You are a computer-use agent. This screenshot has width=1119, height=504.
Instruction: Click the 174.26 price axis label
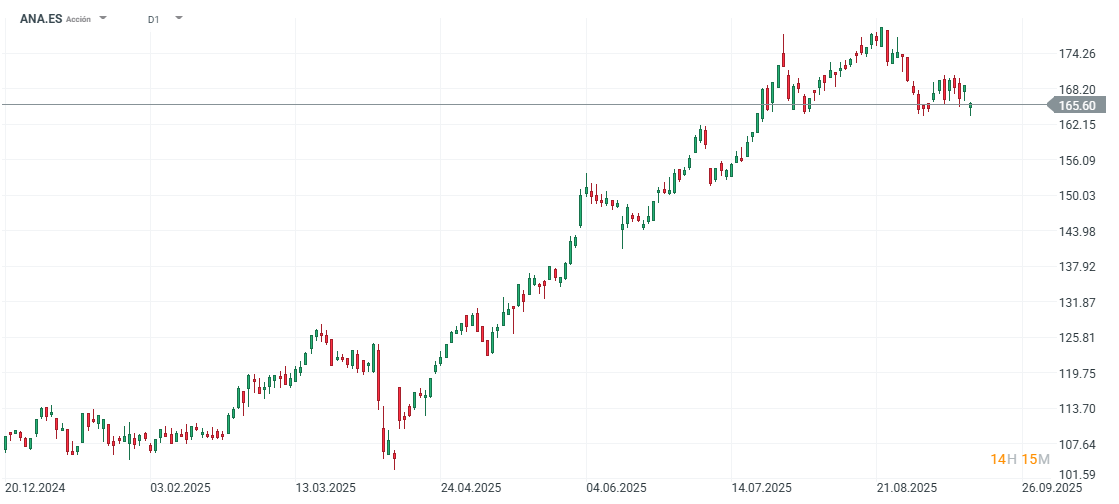pos(1077,54)
